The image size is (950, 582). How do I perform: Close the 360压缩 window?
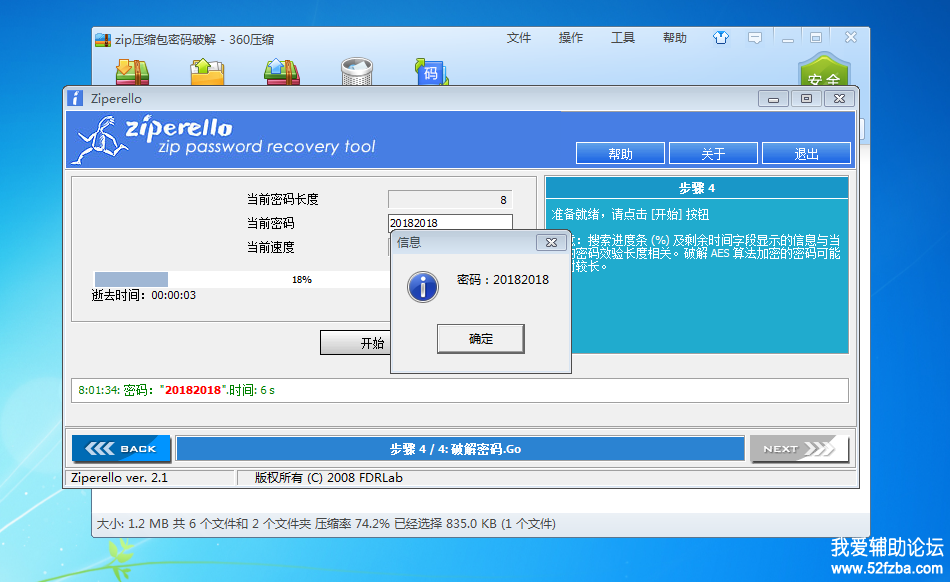pyautogui.click(x=851, y=38)
